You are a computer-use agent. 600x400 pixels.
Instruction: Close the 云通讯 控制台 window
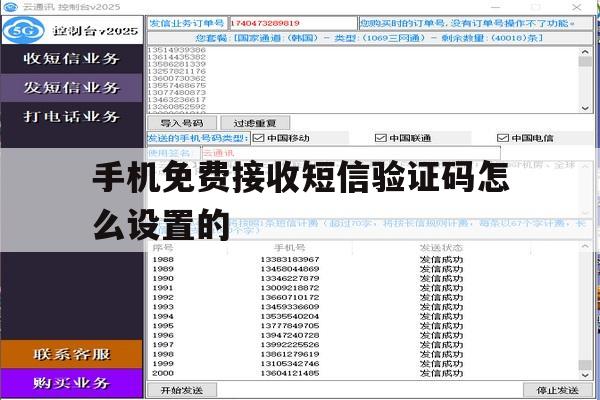click(x=577, y=7)
